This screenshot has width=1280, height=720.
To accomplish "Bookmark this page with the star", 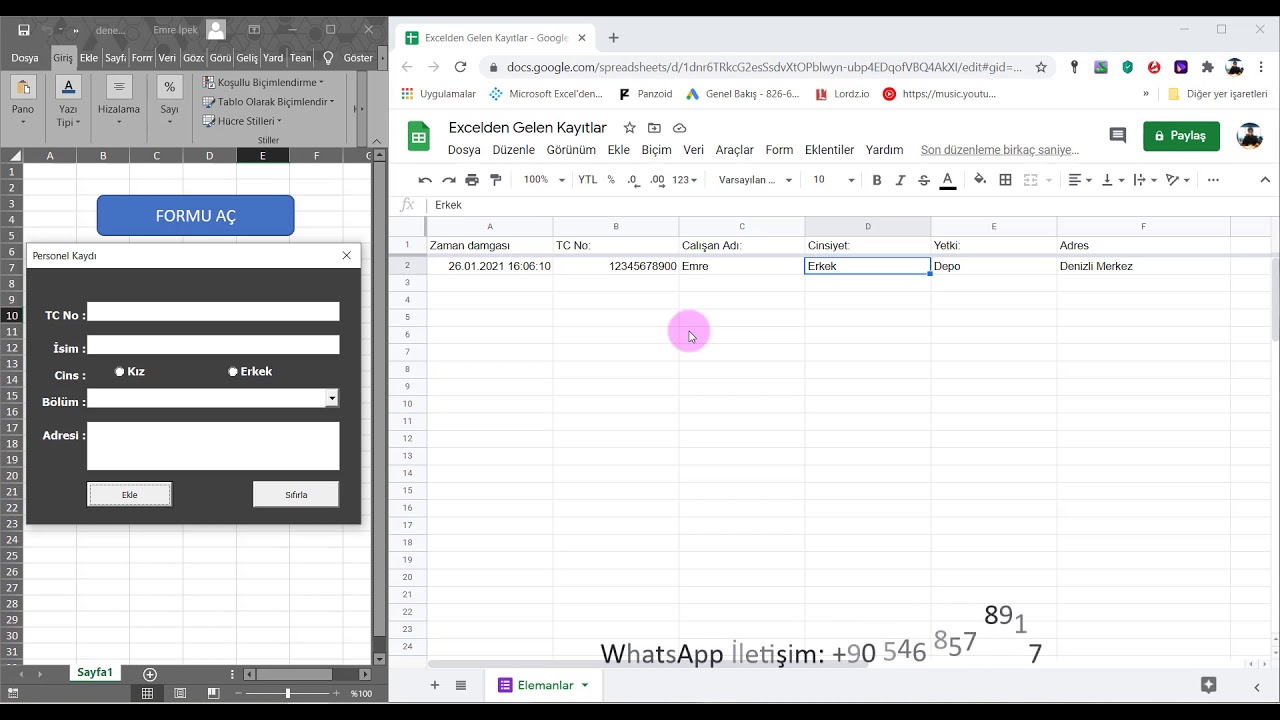I will pos(1041,67).
